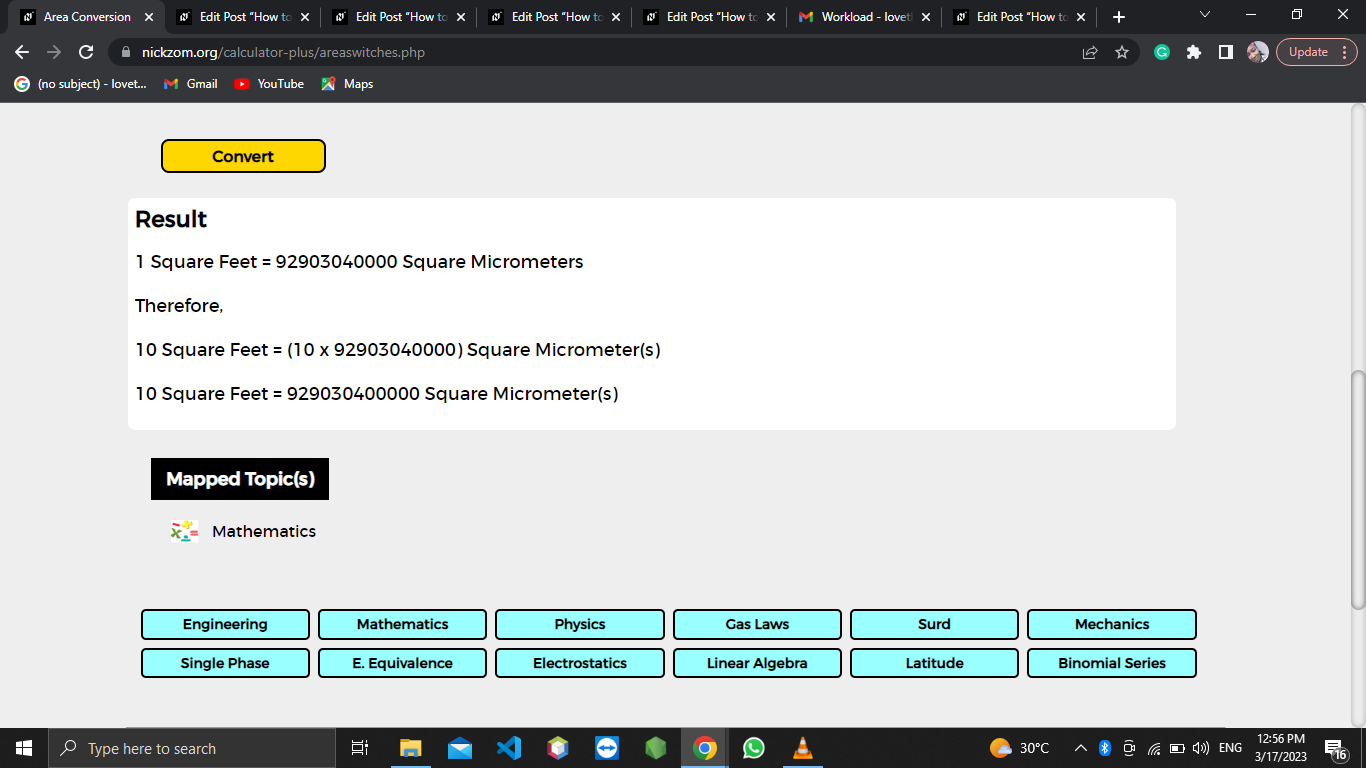Screen dimensions: 1366x768
Task: Click the Windows 'Type here to search' box
Action: [192, 748]
